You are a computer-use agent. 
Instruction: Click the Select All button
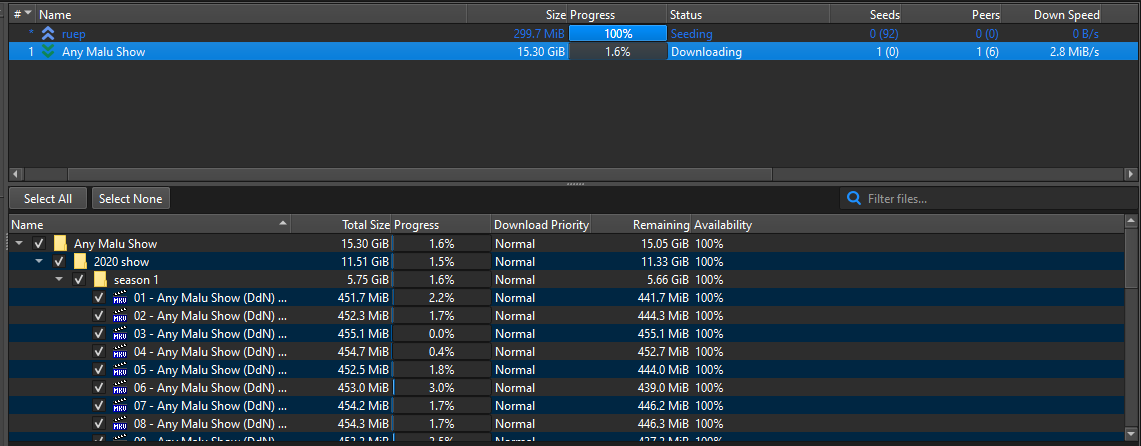pyautogui.click(x=48, y=199)
